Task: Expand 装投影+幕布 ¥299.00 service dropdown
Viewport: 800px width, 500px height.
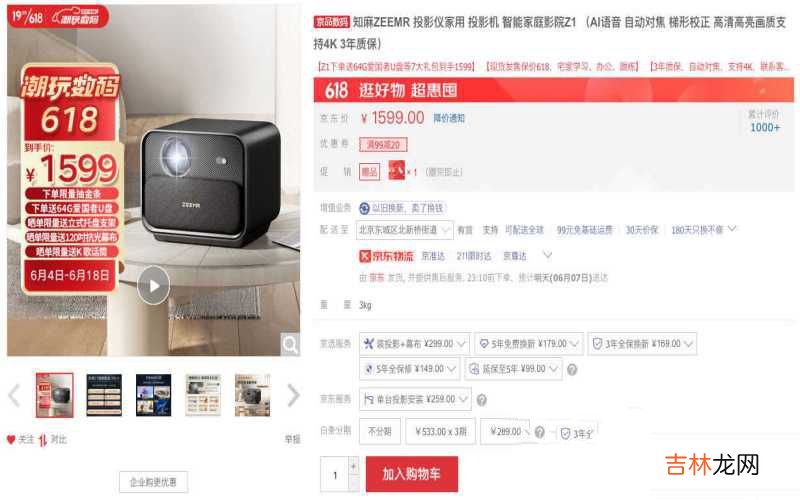Action: pos(414,344)
